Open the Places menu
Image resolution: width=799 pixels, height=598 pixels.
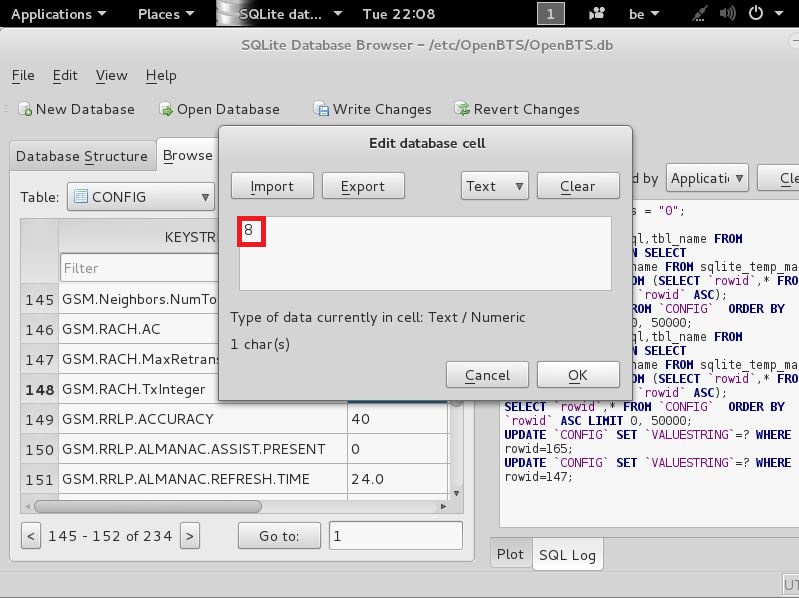tap(166, 14)
